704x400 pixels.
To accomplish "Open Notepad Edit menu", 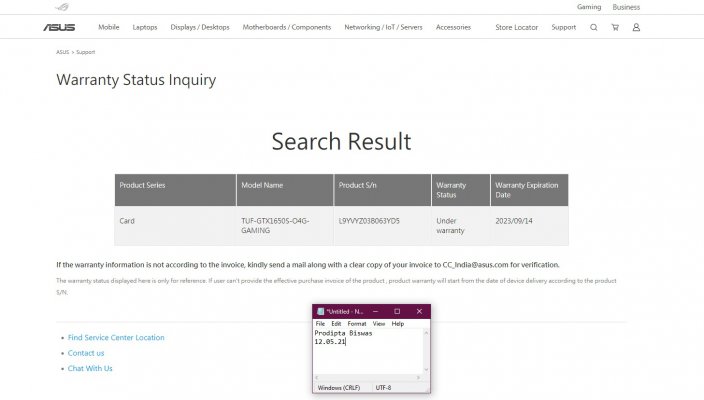I will tap(336, 323).
